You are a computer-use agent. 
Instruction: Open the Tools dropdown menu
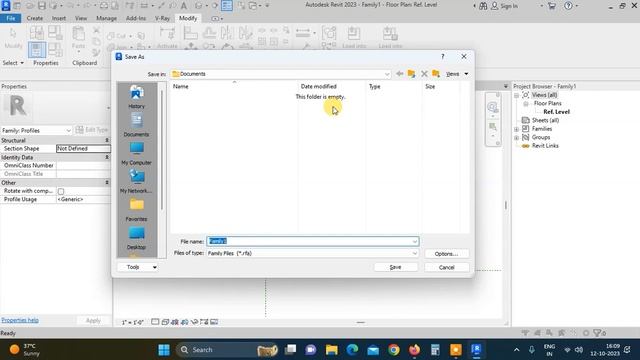click(x=138, y=267)
